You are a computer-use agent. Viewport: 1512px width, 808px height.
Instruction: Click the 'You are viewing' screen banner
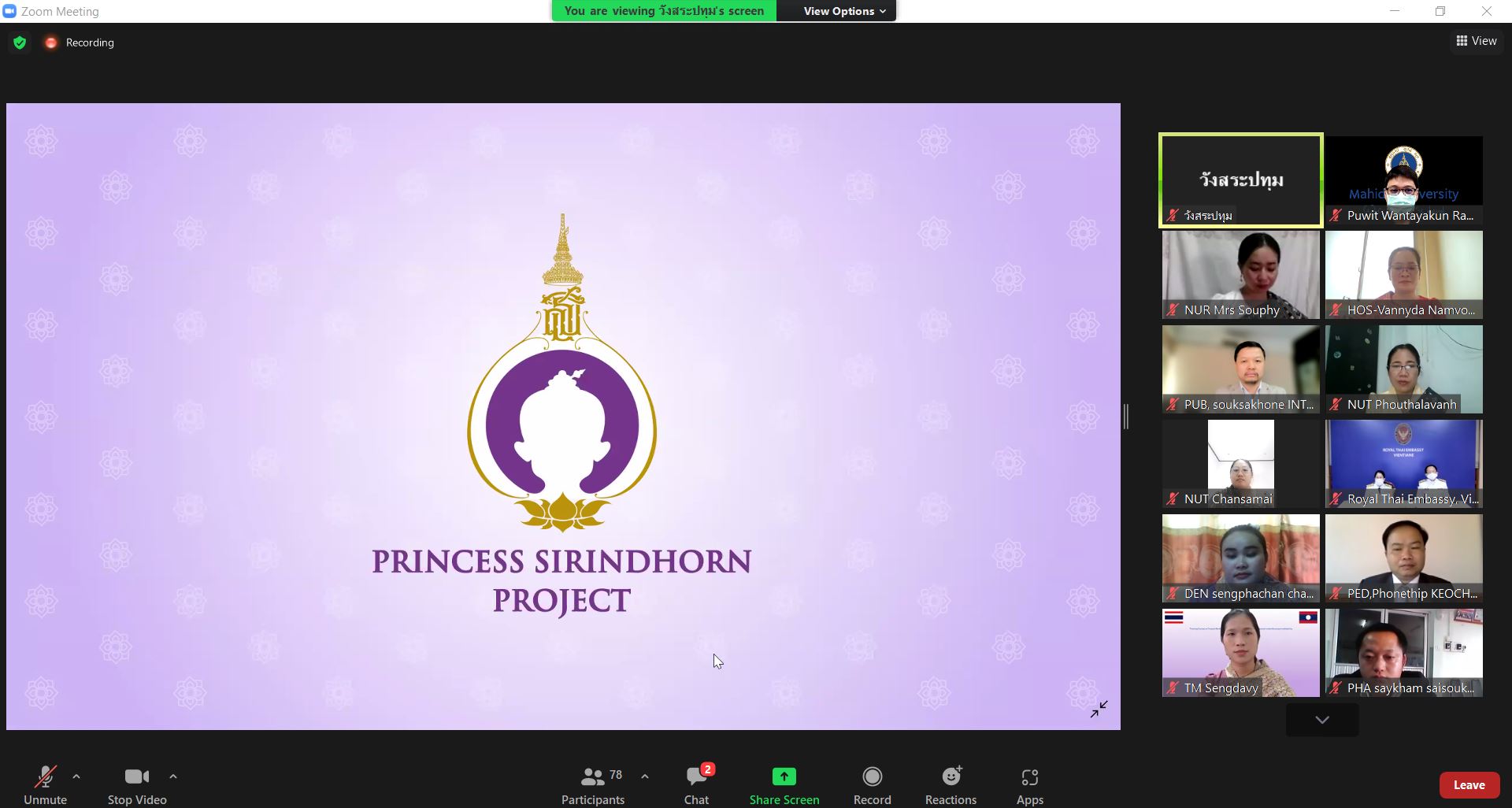point(664,11)
